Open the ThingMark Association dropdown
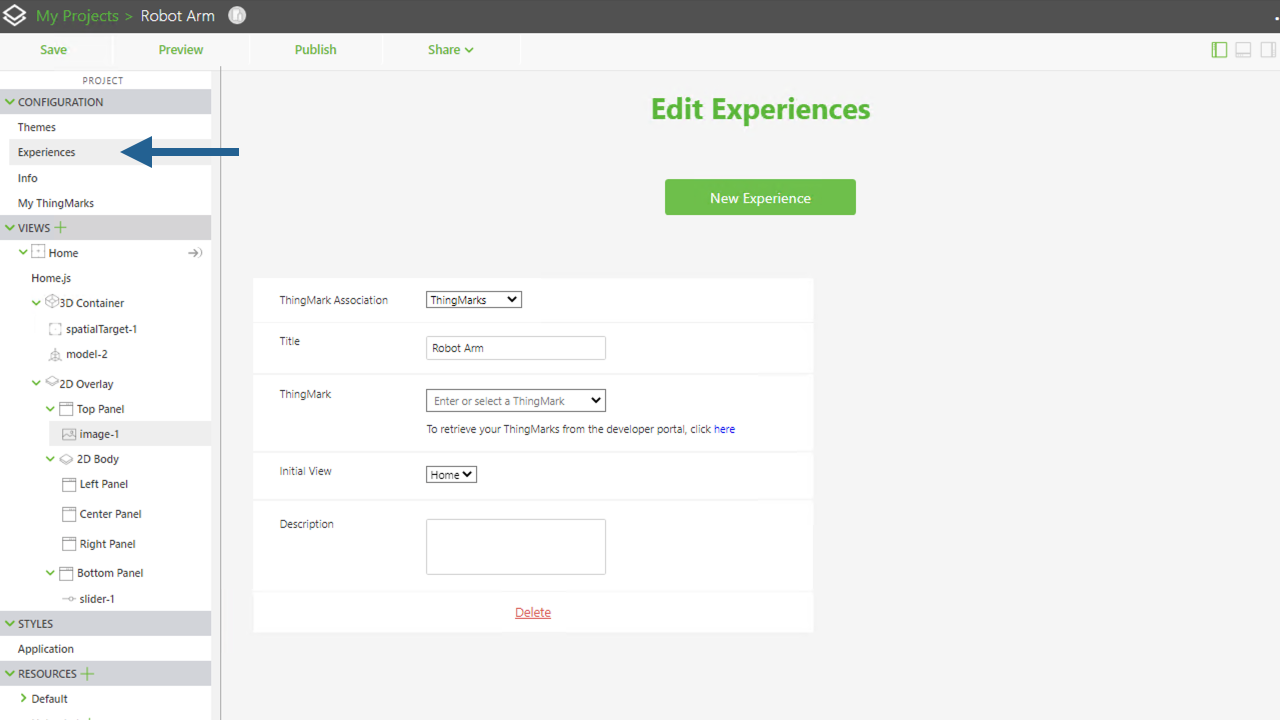Image resolution: width=1280 pixels, height=720 pixels. point(474,300)
